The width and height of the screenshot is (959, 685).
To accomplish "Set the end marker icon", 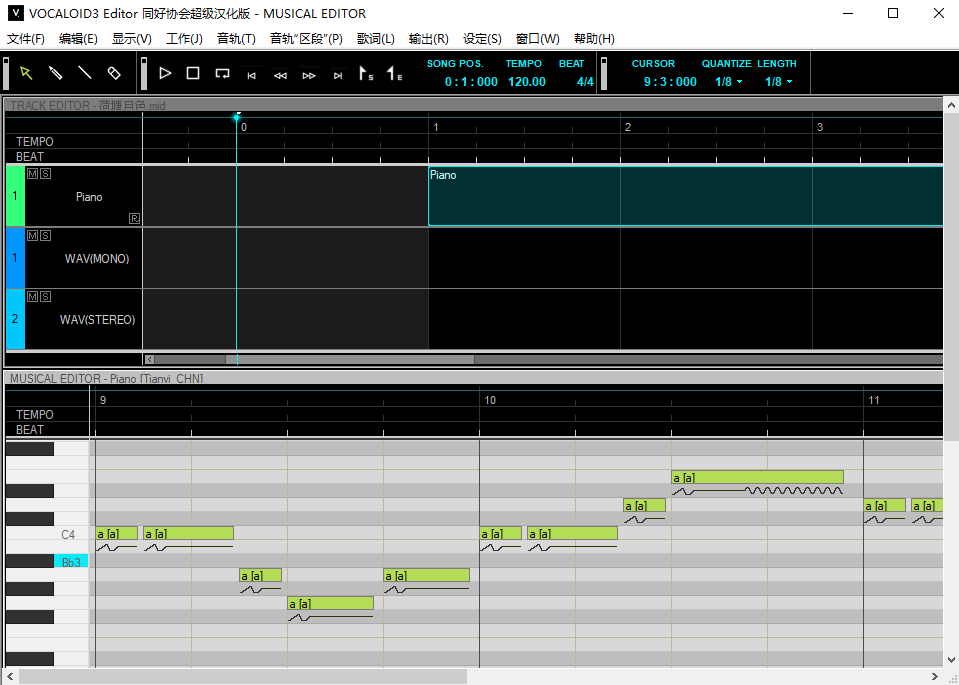I will 394,74.
